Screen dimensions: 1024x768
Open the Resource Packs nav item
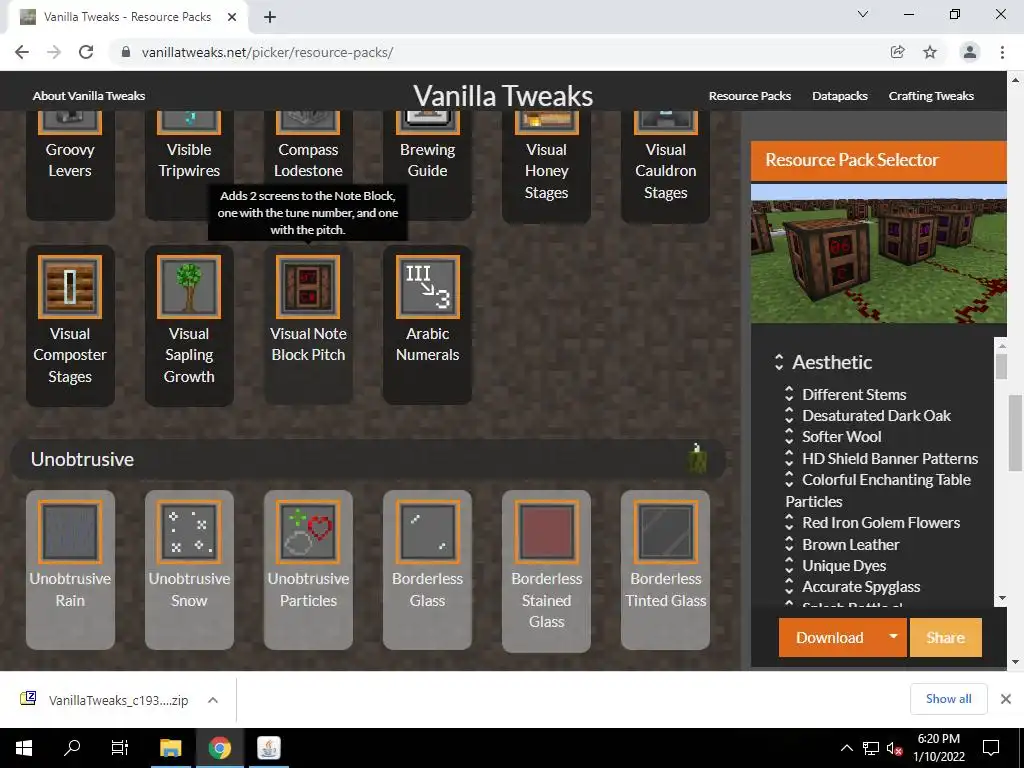coord(750,96)
